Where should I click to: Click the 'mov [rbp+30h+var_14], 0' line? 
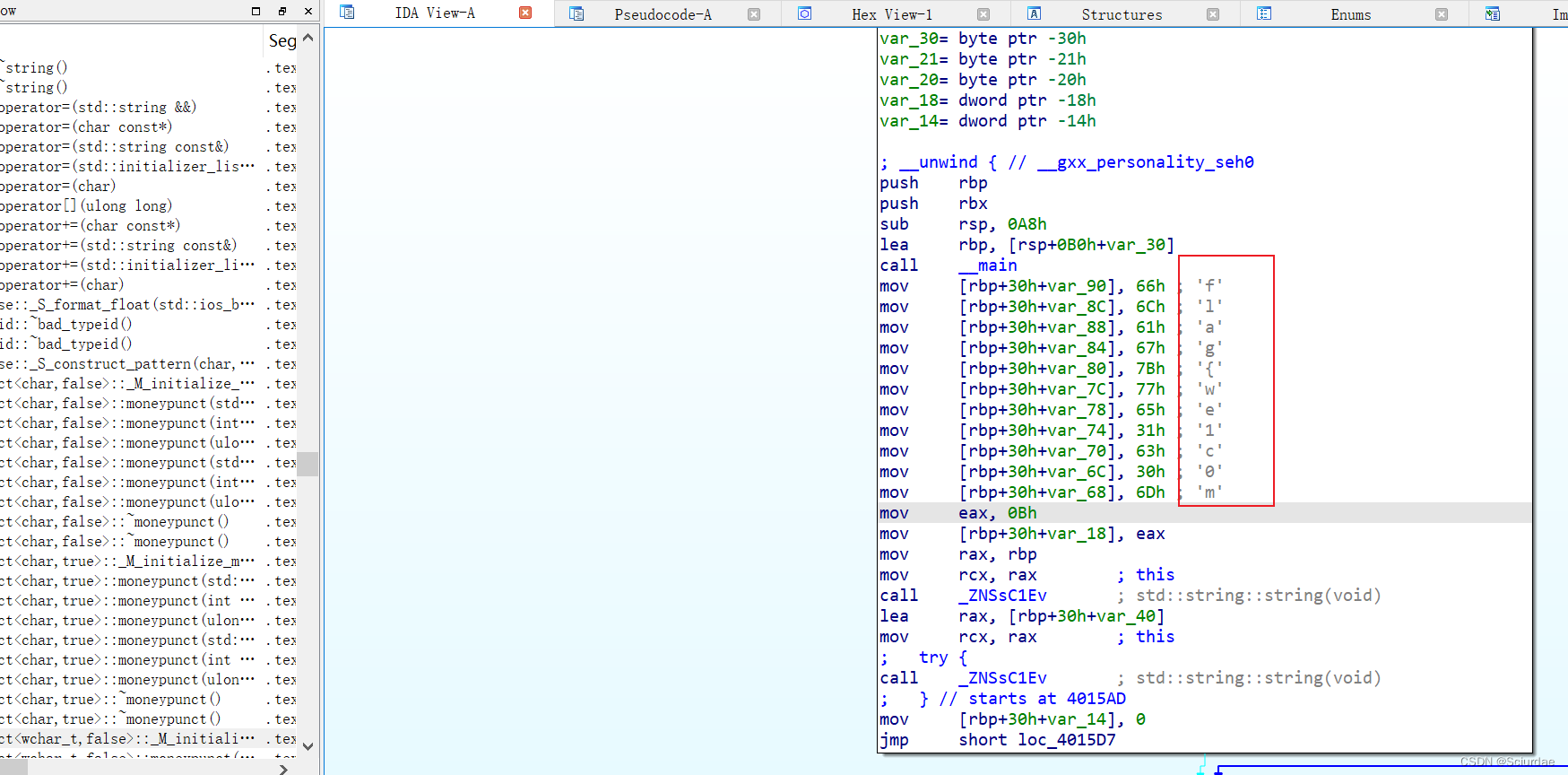tap(1012, 719)
